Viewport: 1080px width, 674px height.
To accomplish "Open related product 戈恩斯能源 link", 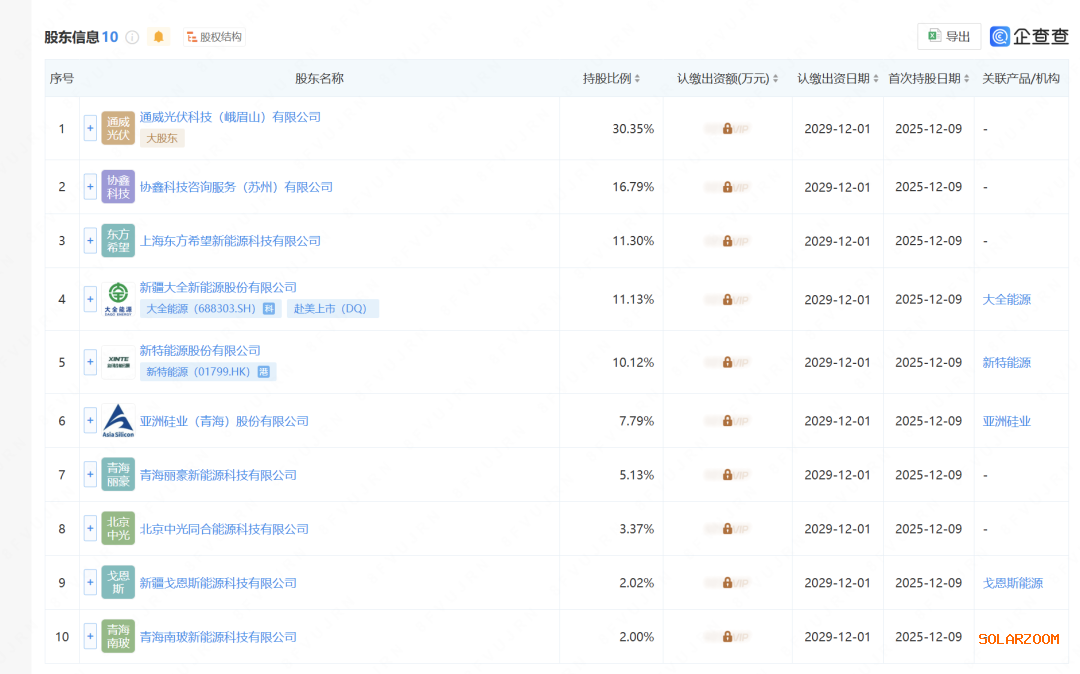I will (1012, 583).
